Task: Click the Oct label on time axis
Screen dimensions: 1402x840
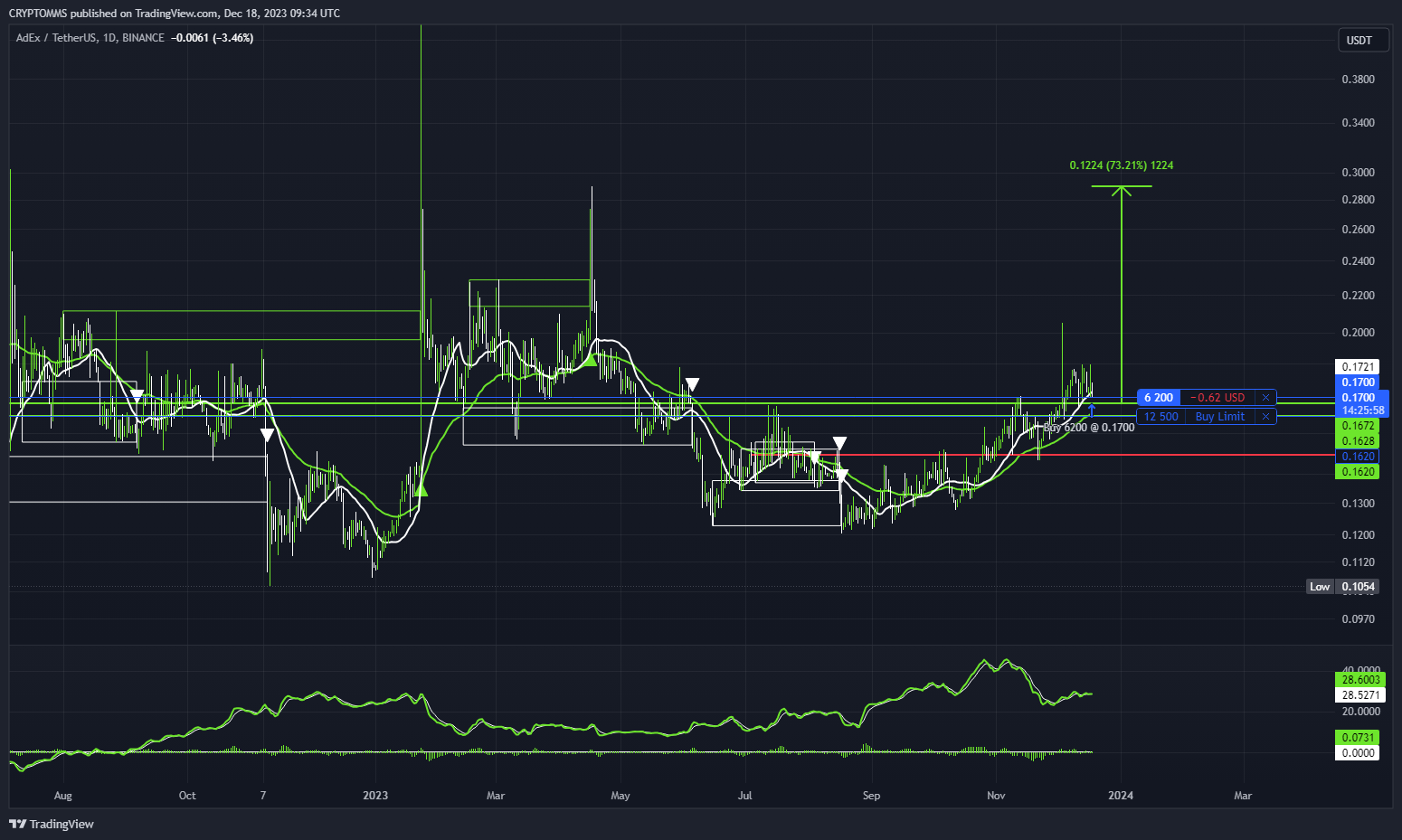Action: point(187,796)
